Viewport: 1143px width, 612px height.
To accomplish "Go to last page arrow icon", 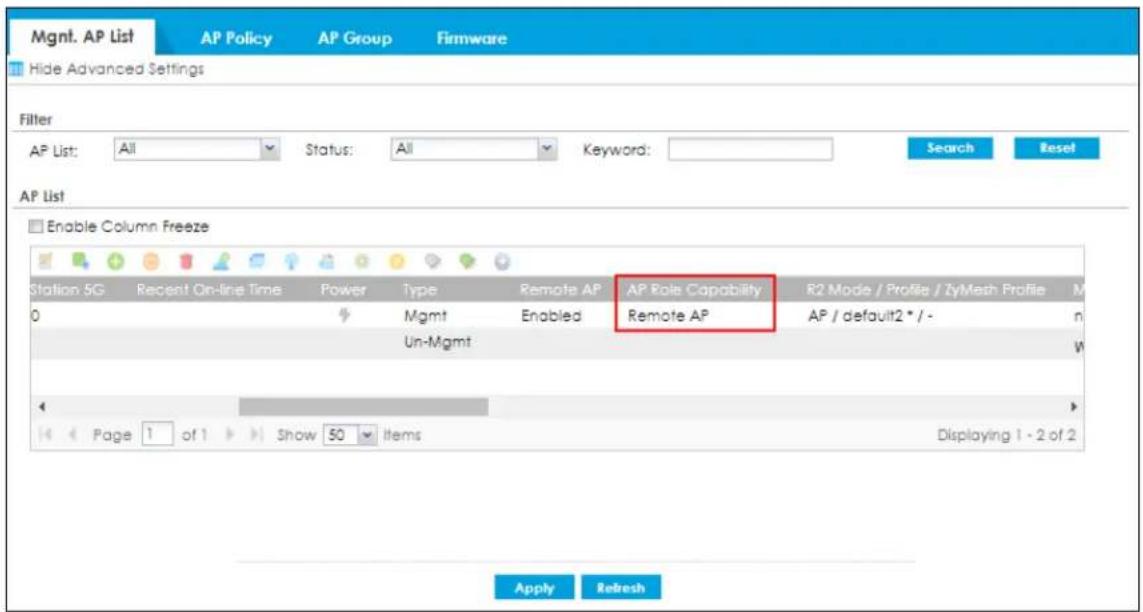I will pyautogui.click(x=257, y=435).
